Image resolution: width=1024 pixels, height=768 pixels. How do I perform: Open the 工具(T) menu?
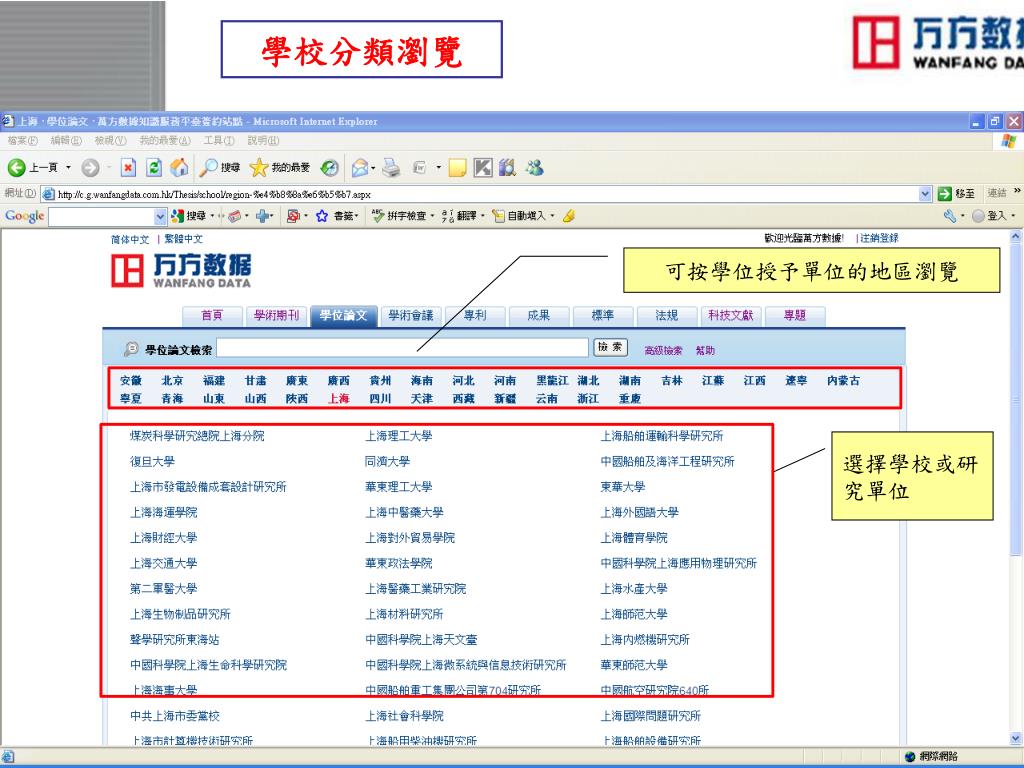point(219,140)
